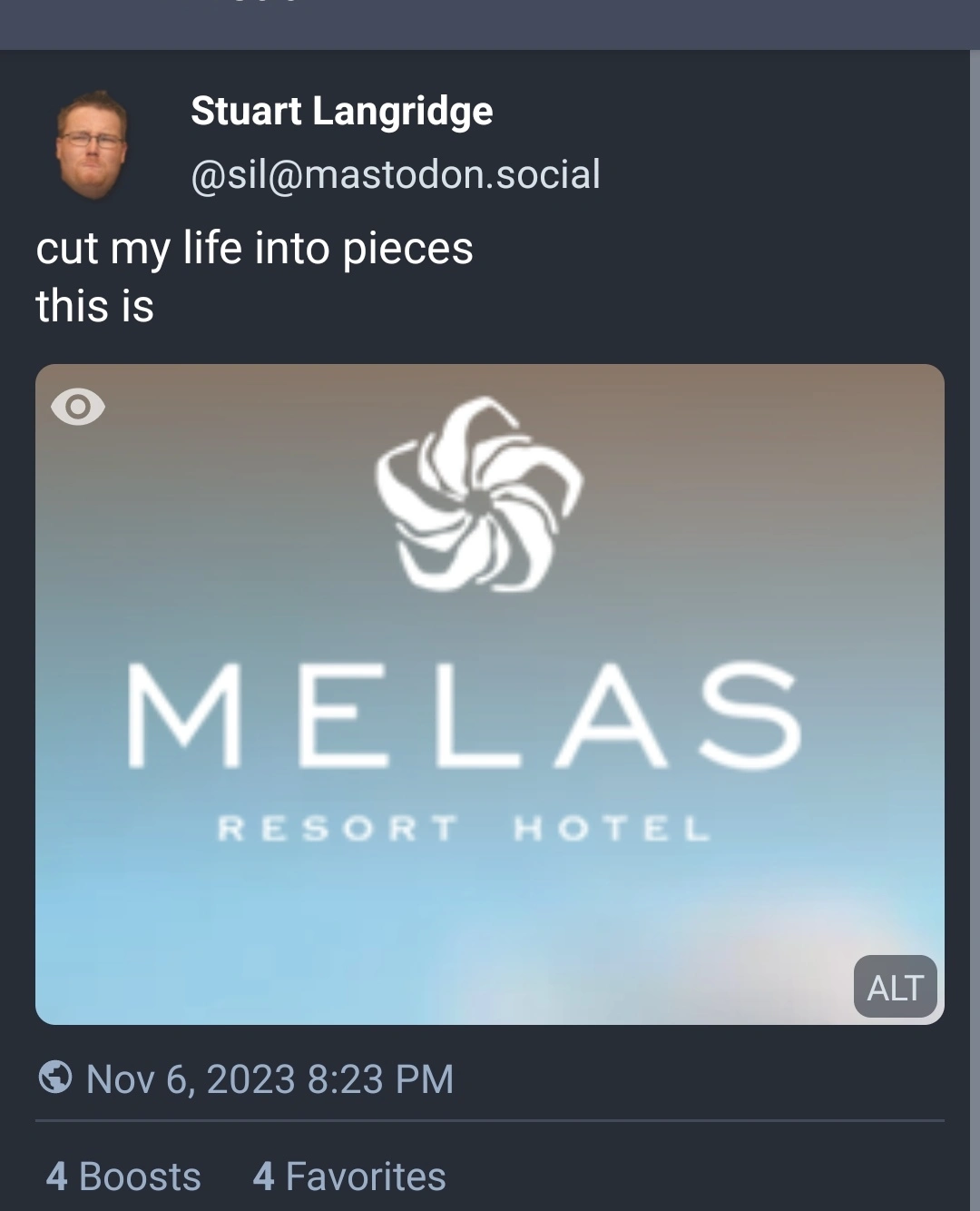
Task: Open the Stuart Langridge display name
Action: pyautogui.click(x=342, y=111)
